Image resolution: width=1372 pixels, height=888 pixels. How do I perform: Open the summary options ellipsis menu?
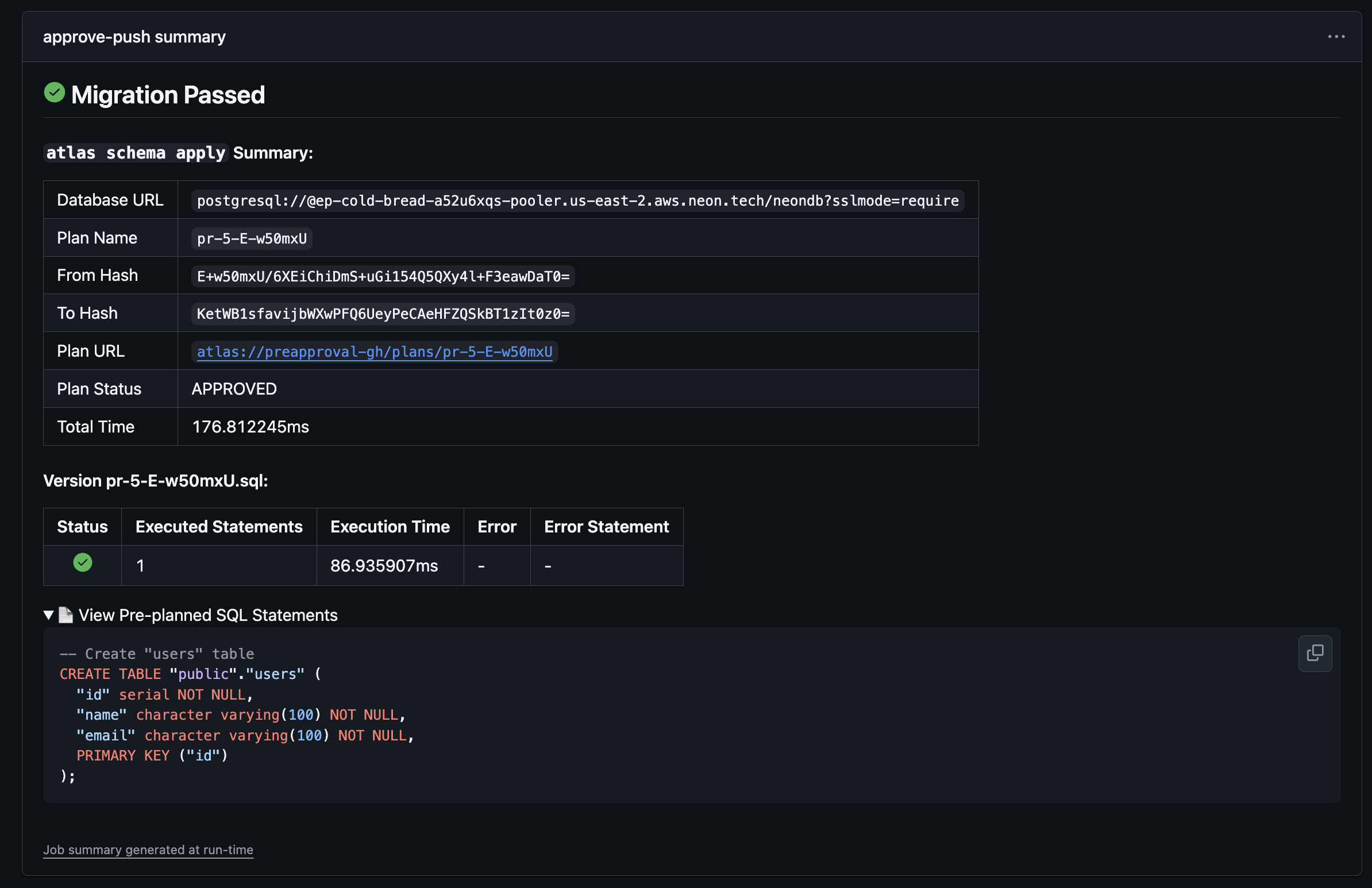(1337, 36)
